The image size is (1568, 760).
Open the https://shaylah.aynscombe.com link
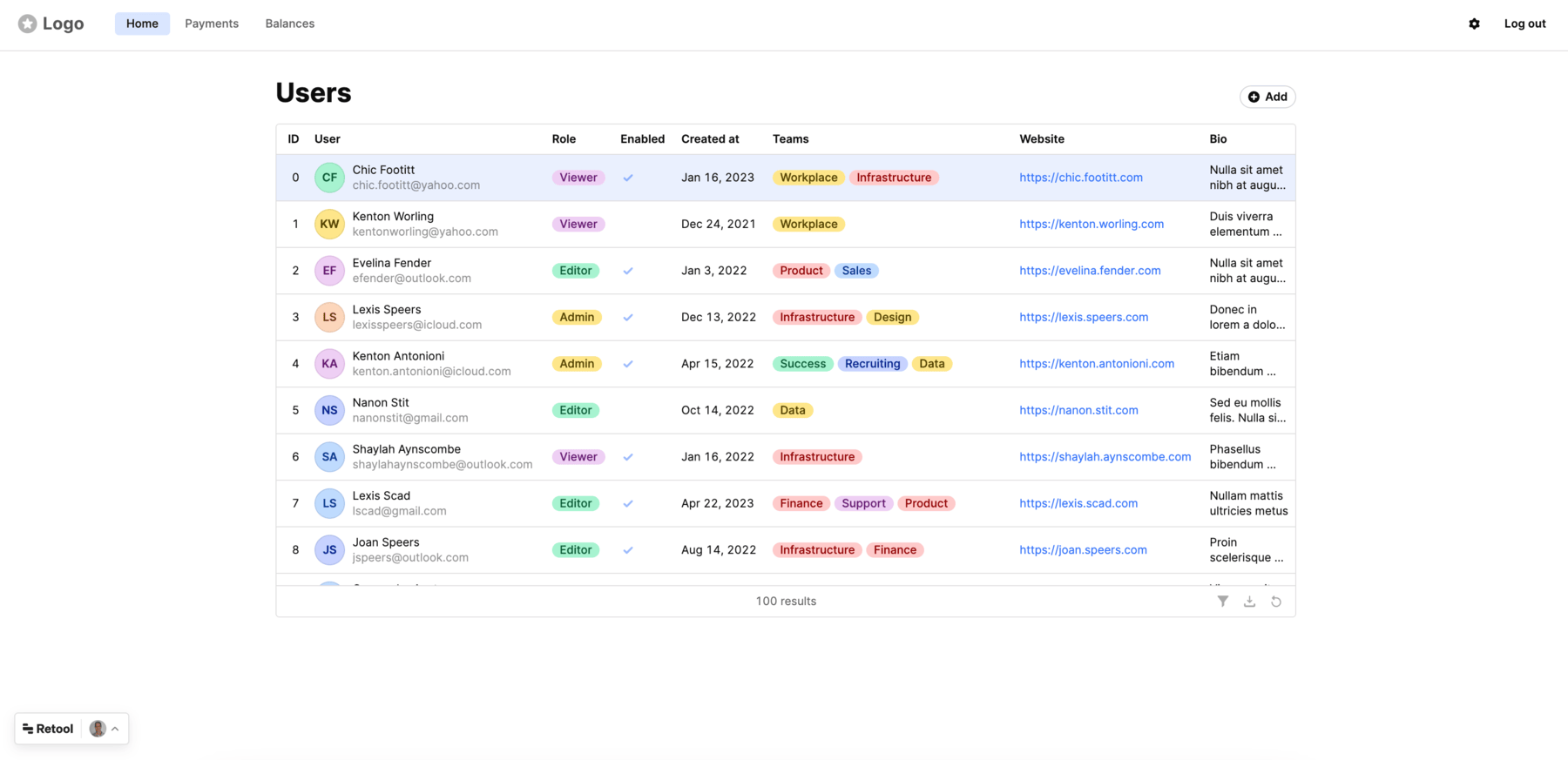pos(1105,457)
